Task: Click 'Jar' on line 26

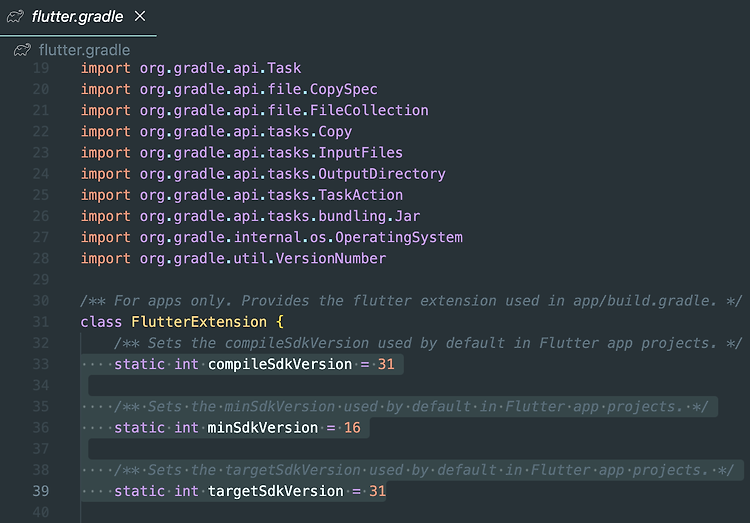Action: click(x=408, y=216)
